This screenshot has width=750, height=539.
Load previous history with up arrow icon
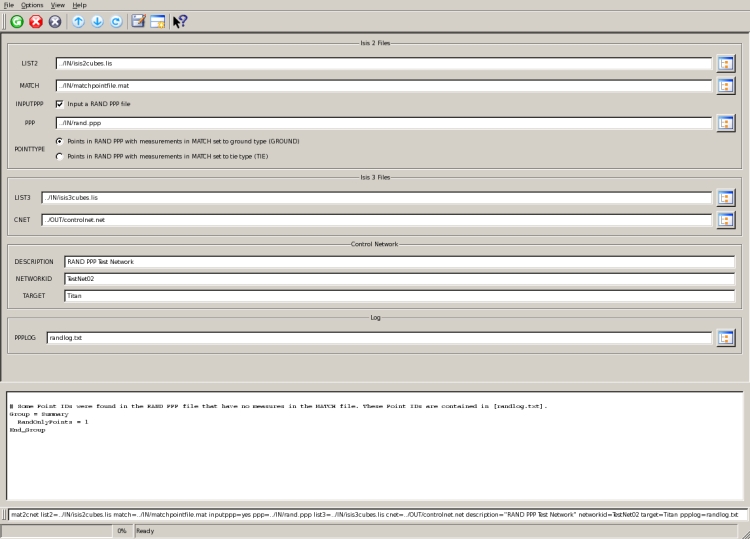79,21
